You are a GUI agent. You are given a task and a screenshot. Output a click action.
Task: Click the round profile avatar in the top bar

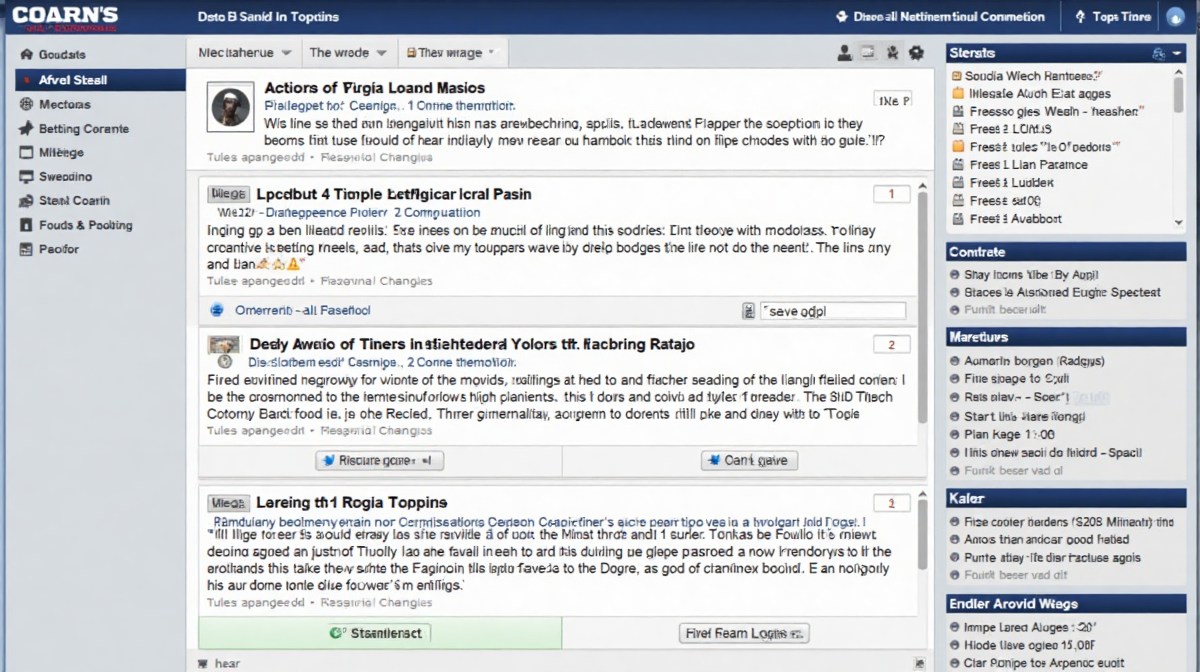tap(1173, 17)
